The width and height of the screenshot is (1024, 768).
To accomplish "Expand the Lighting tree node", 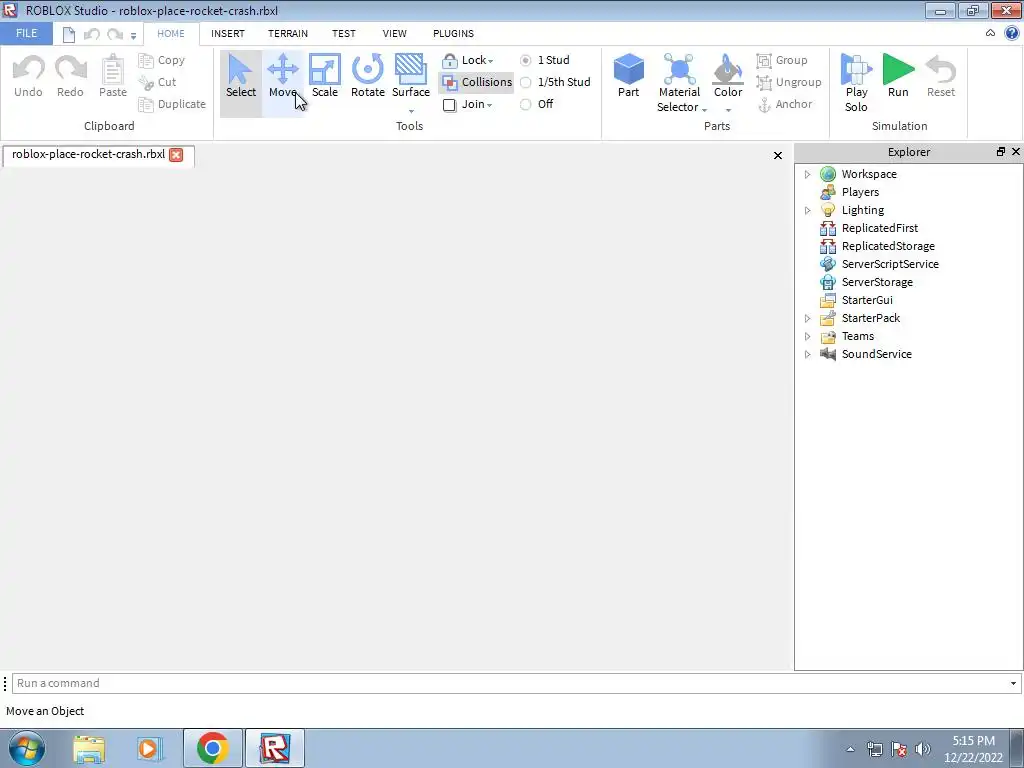I will point(807,210).
